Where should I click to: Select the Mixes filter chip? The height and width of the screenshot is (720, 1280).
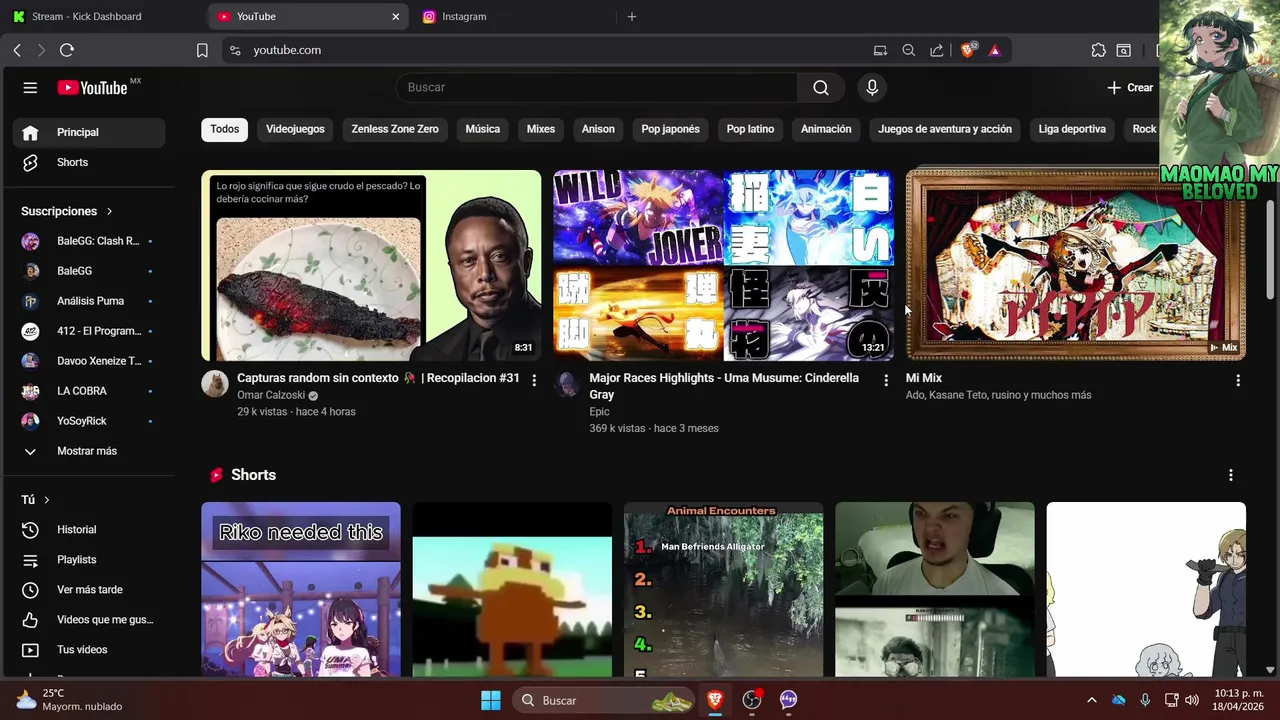pyautogui.click(x=541, y=129)
